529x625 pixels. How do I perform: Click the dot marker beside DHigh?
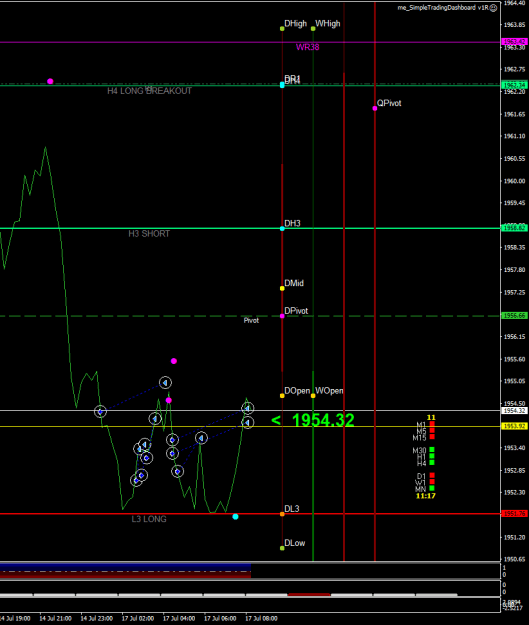pos(282,29)
